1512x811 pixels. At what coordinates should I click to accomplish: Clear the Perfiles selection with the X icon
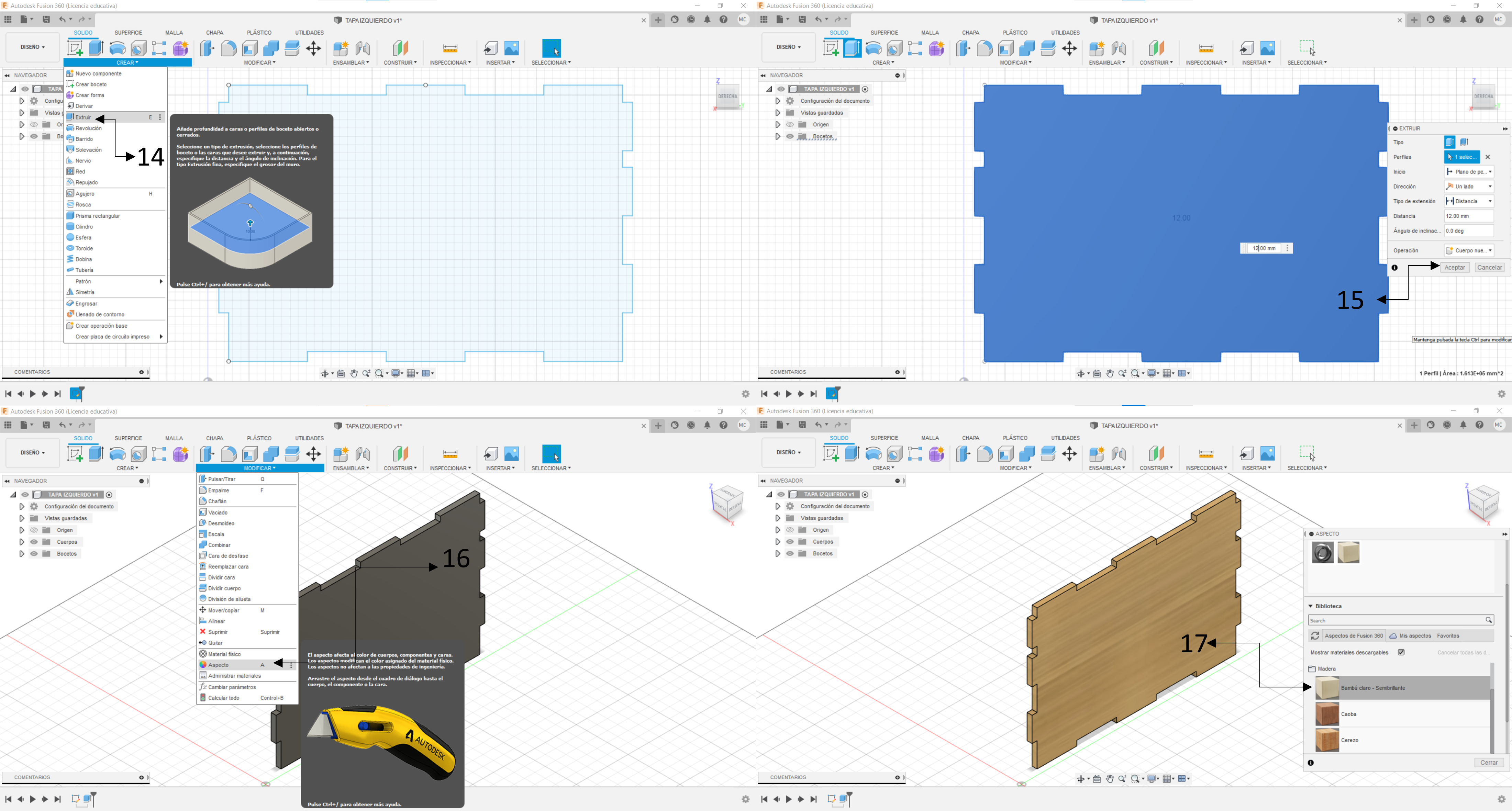tap(1487, 157)
